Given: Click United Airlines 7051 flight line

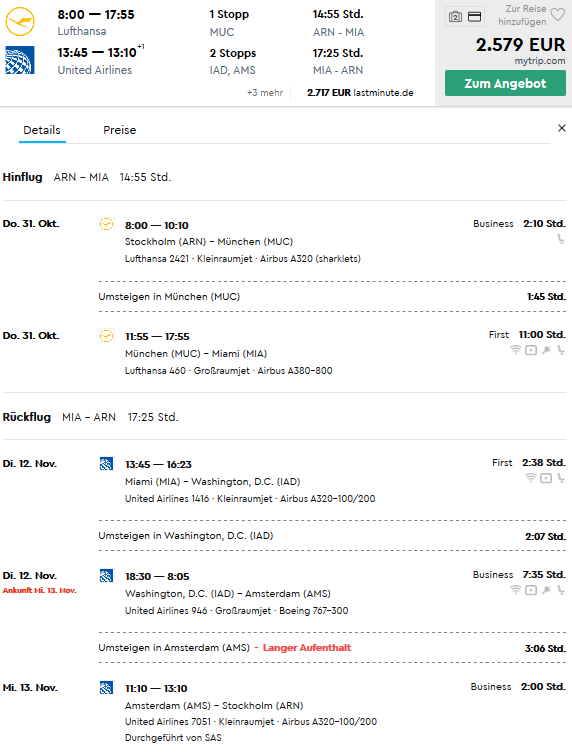Looking at the screenshot, I should [x=251, y=722].
